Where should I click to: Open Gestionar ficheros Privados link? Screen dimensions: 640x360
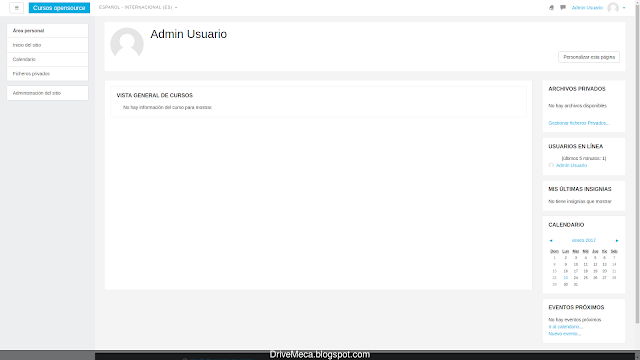pos(579,123)
